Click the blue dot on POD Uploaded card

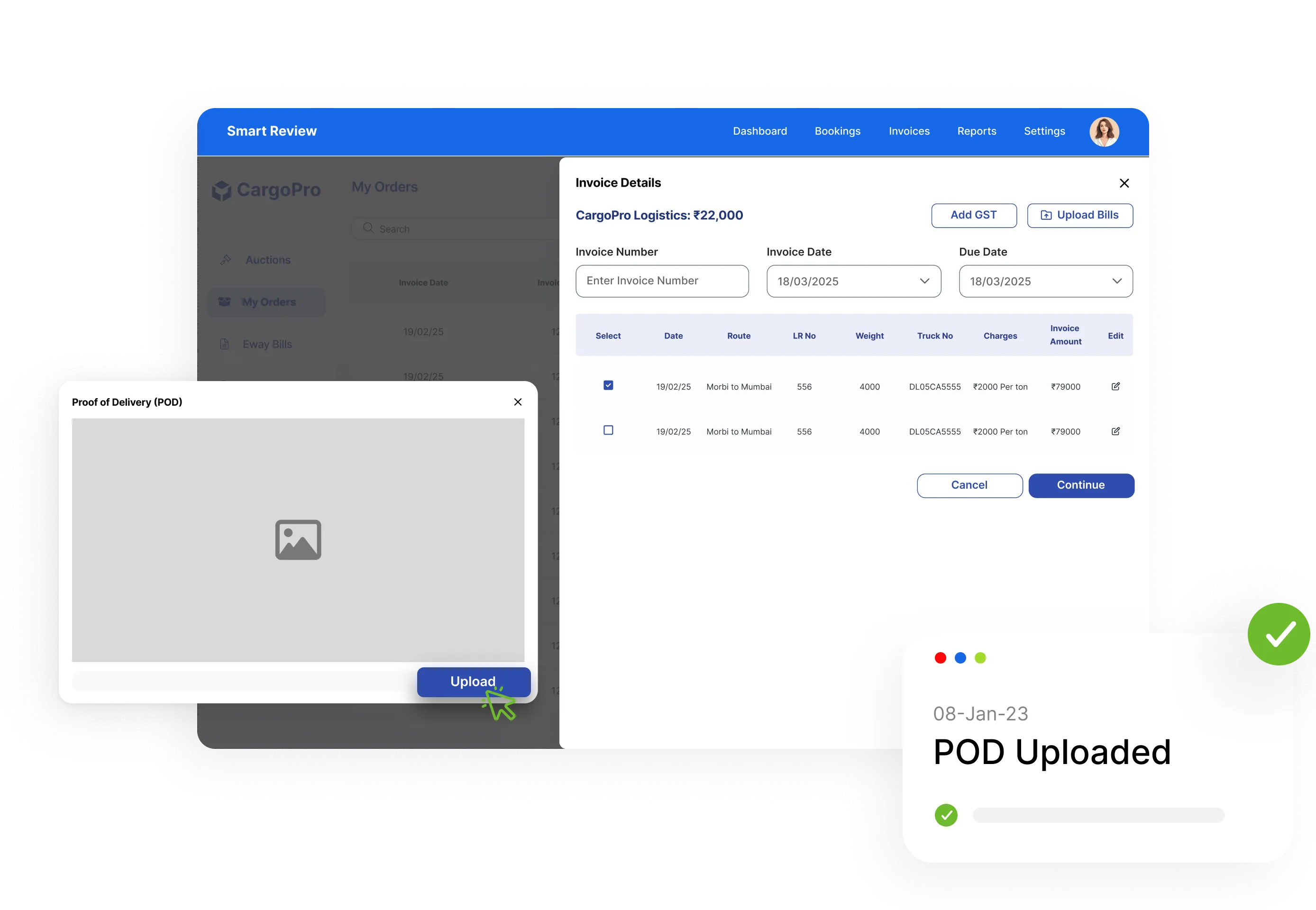coord(960,658)
